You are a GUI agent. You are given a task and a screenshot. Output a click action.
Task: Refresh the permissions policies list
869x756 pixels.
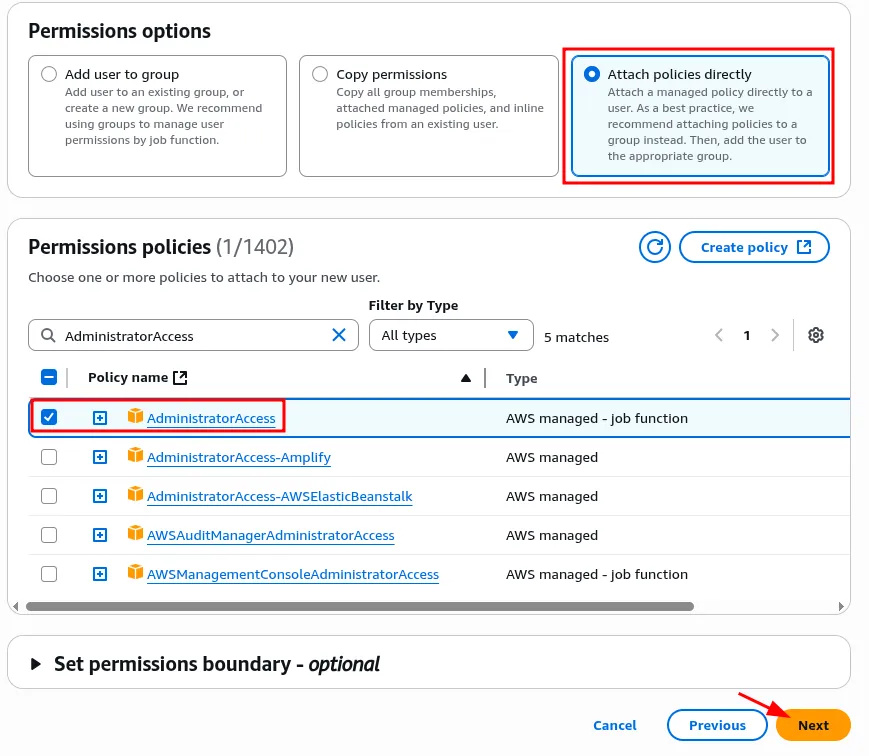click(x=656, y=247)
